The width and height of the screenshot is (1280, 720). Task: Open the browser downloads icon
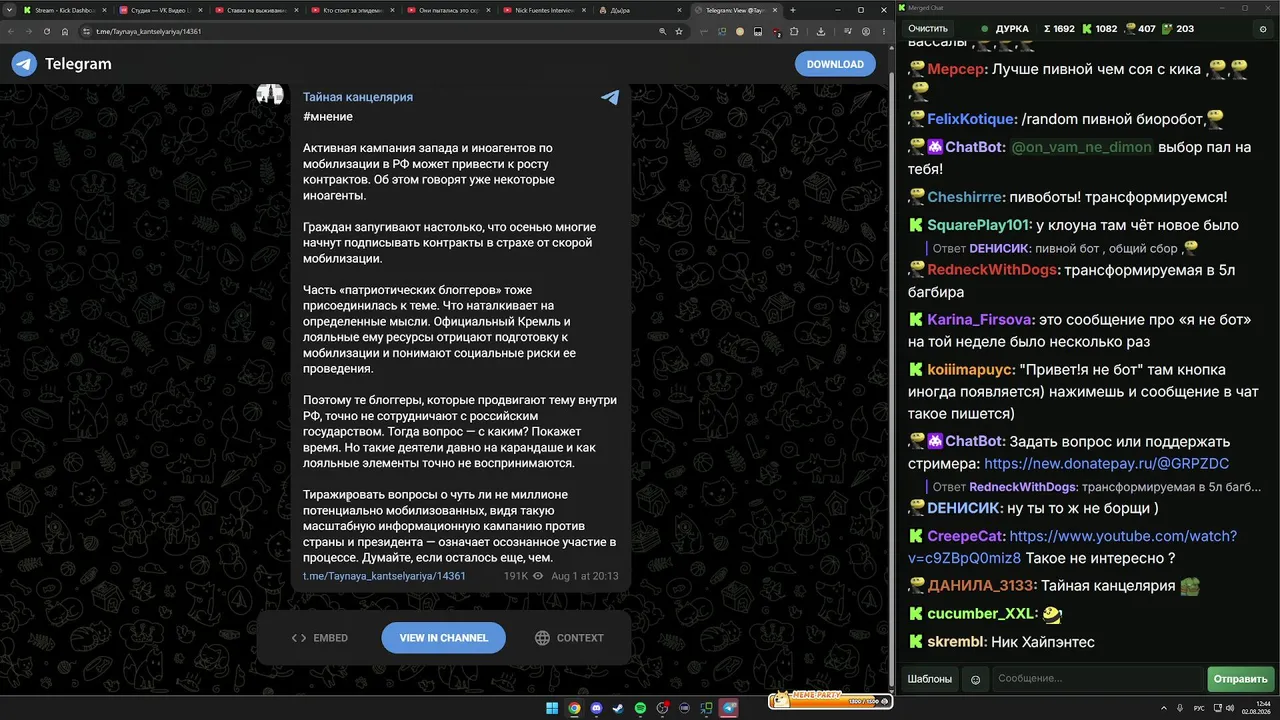pos(821,31)
